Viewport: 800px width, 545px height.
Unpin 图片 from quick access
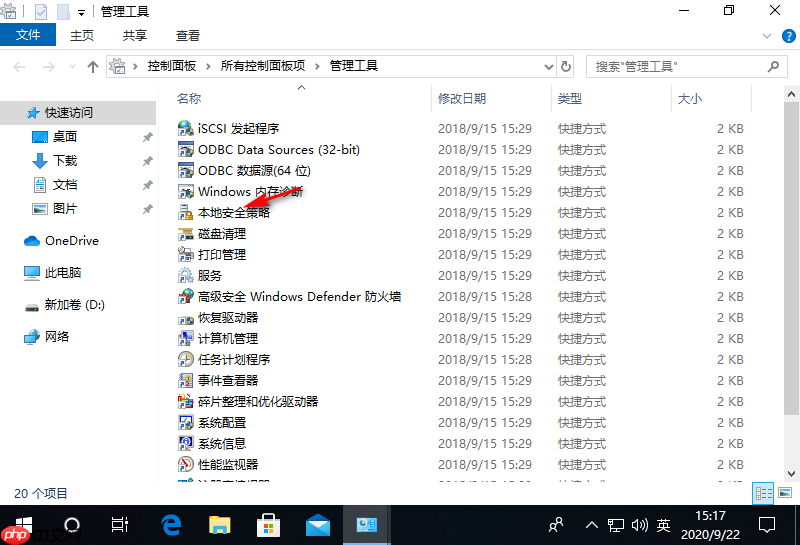[x=147, y=209]
